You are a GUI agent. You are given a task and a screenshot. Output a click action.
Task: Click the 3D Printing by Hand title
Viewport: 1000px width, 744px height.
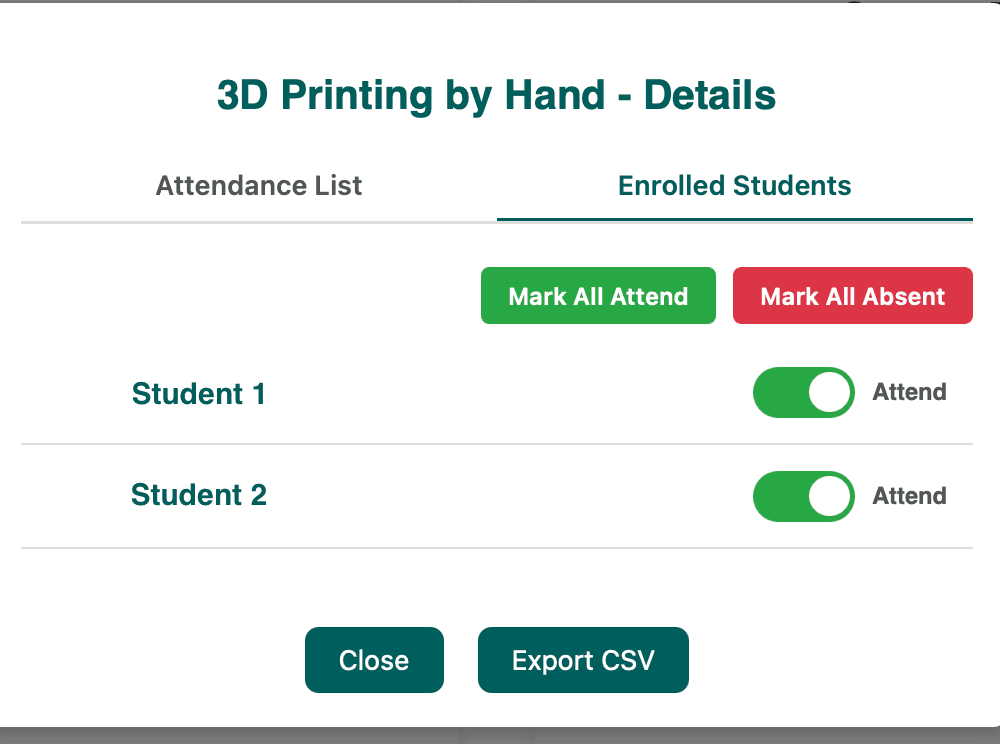[x=411, y=96]
